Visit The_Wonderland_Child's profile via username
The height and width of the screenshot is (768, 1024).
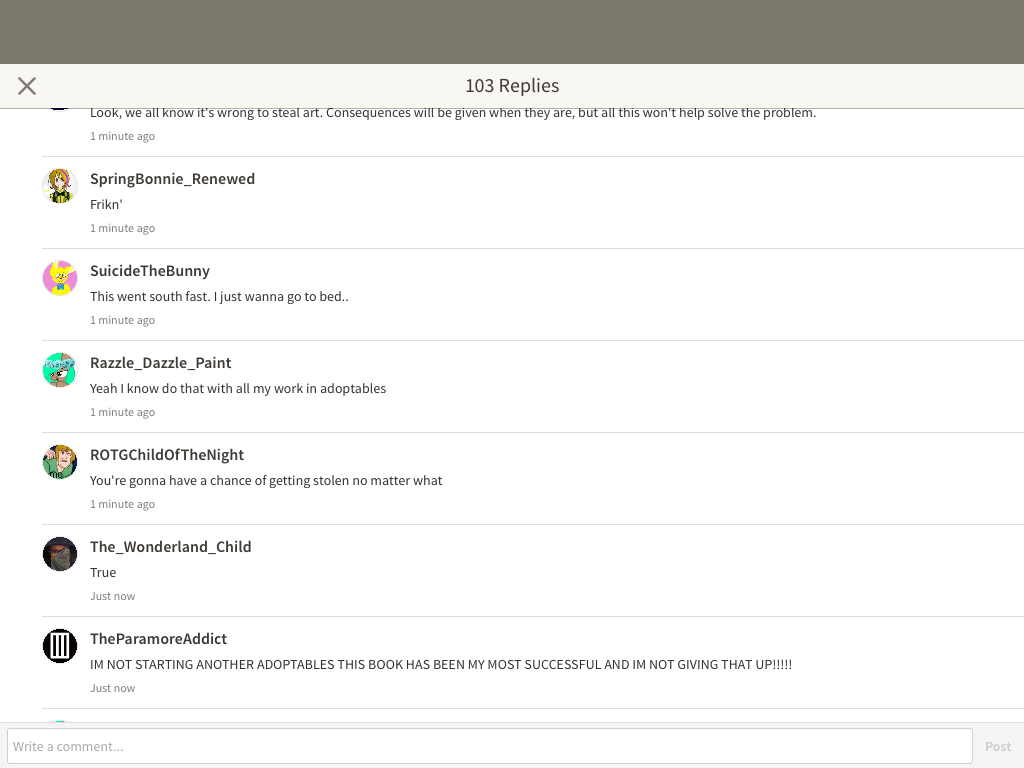coord(170,547)
